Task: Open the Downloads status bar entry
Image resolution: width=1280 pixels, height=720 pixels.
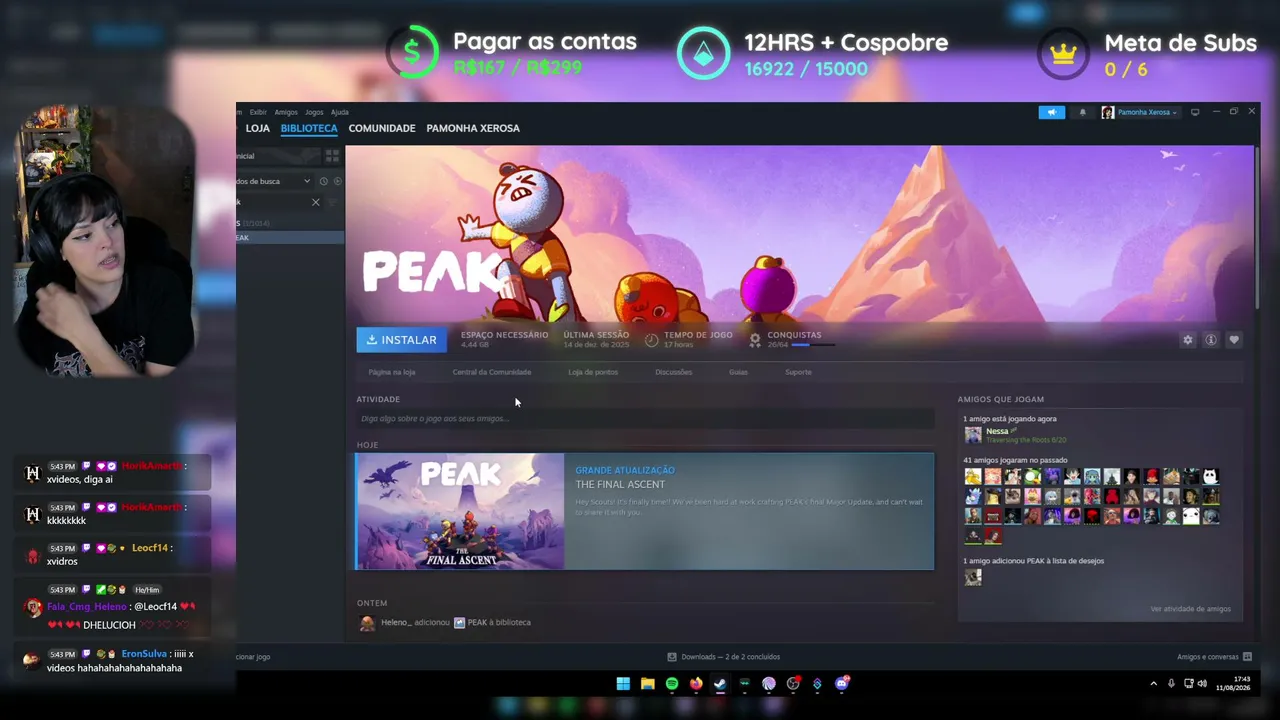Action: pos(725,657)
